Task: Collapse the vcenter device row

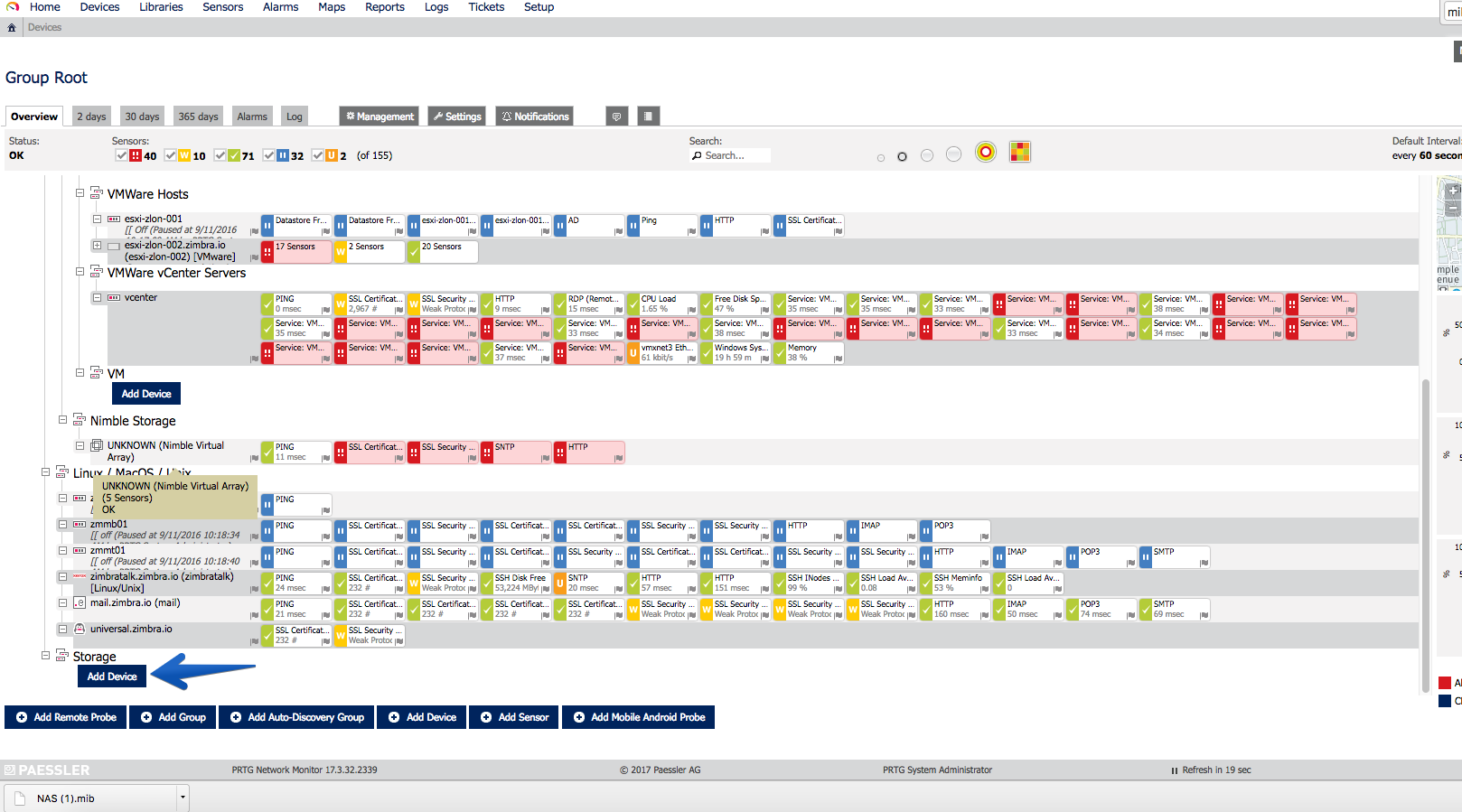Action: click(x=97, y=297)
